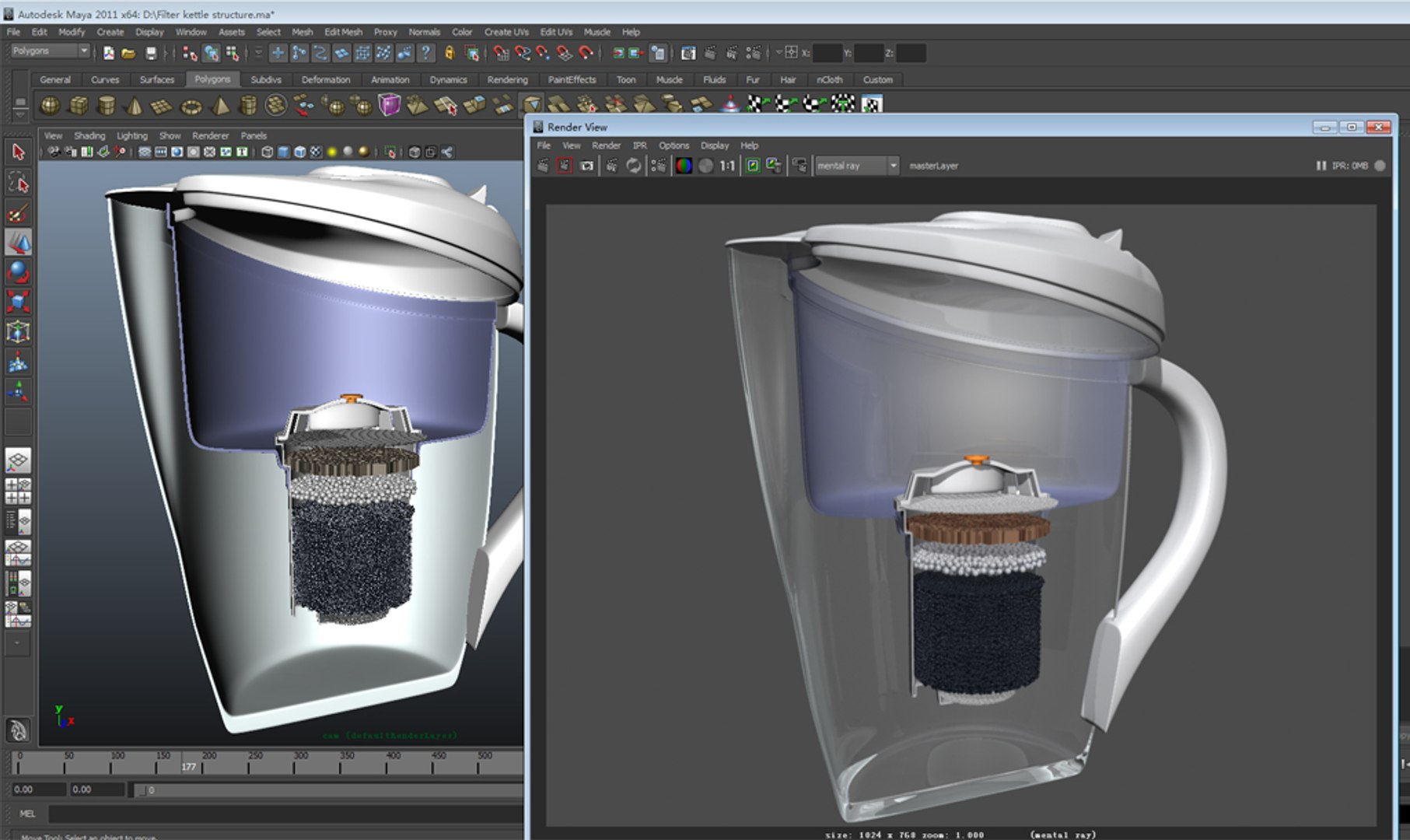The image size is (1410, 840).
Task: Switch to single perspective view layout
Action: point(18,460)
